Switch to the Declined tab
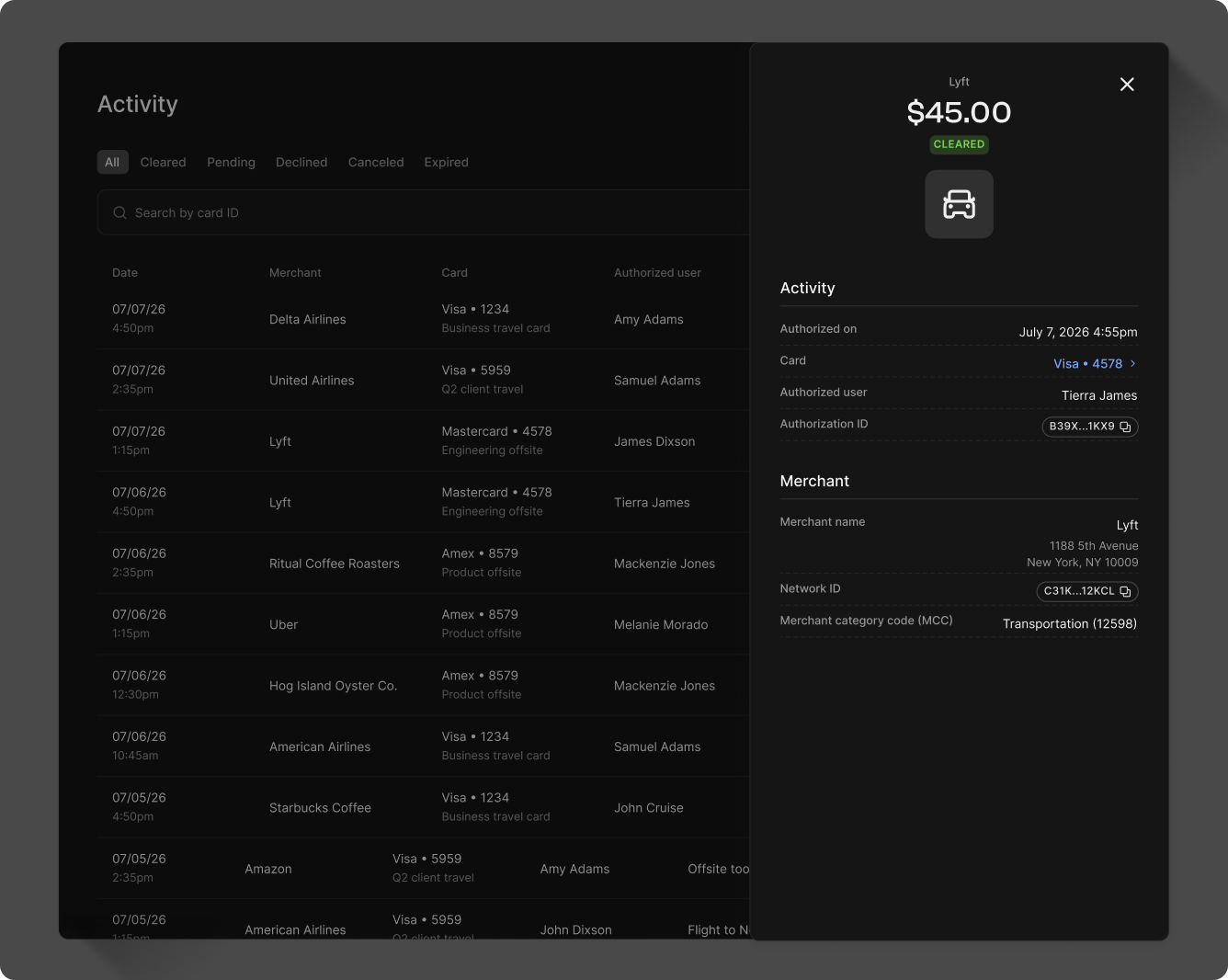The image size is (1228, 980). (301, 162)
